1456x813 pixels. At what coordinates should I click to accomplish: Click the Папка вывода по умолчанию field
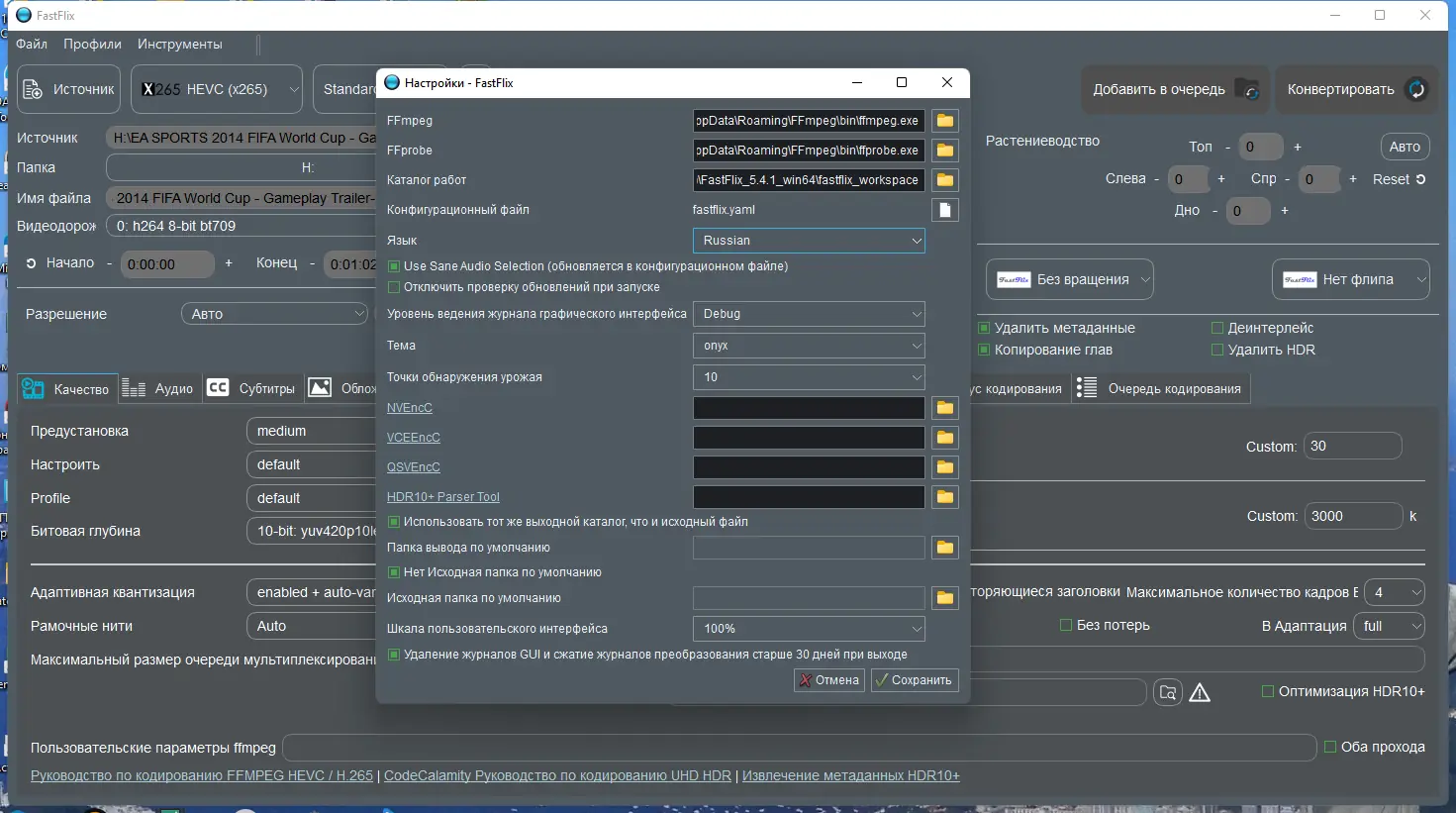809,548
